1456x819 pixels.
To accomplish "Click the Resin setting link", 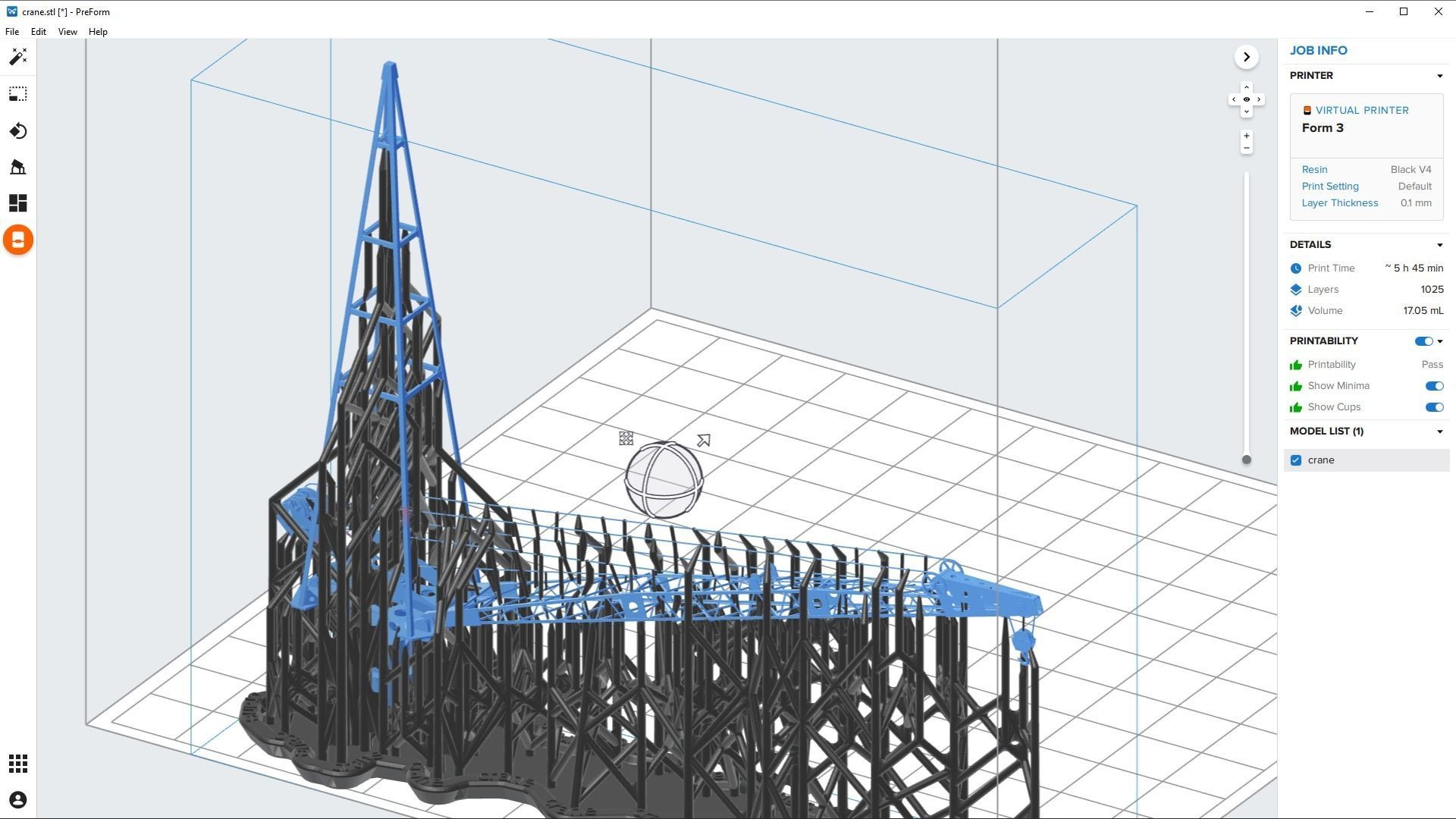I will [x=1314, y=170].
